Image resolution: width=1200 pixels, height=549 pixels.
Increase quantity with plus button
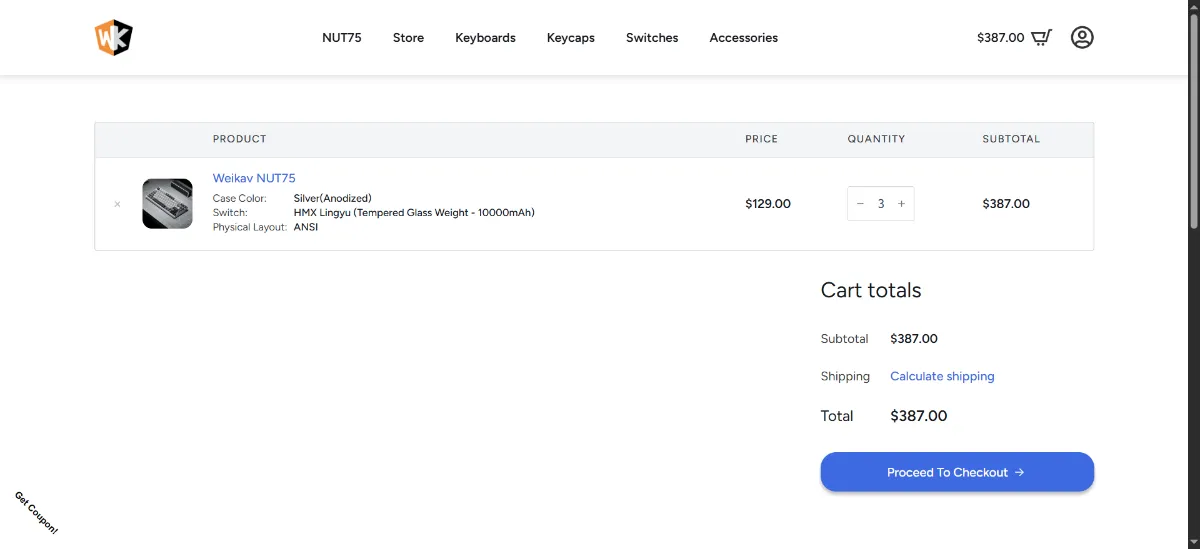(x=901, y=204)
